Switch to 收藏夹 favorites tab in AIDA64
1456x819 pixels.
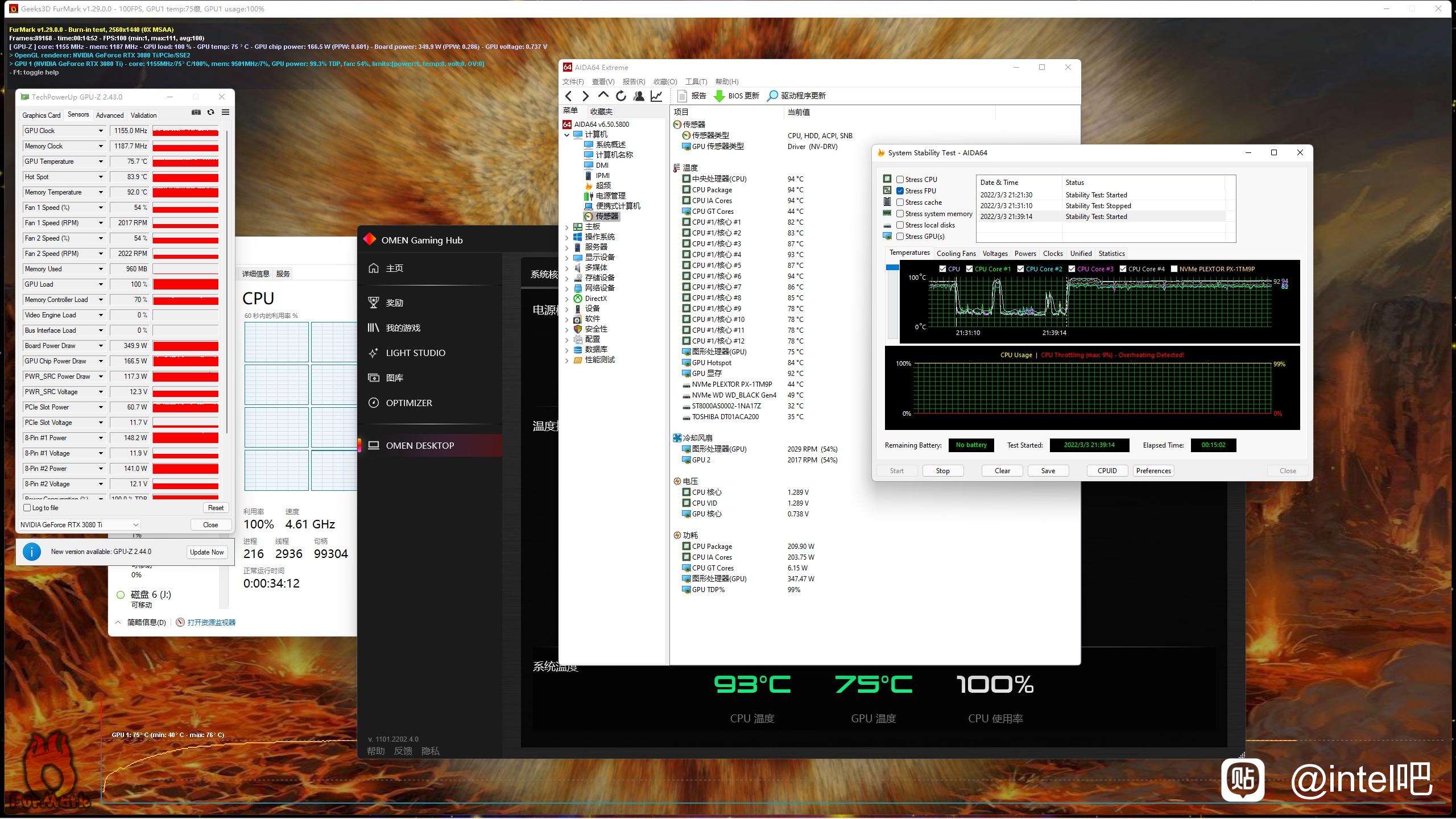point(601,111)
